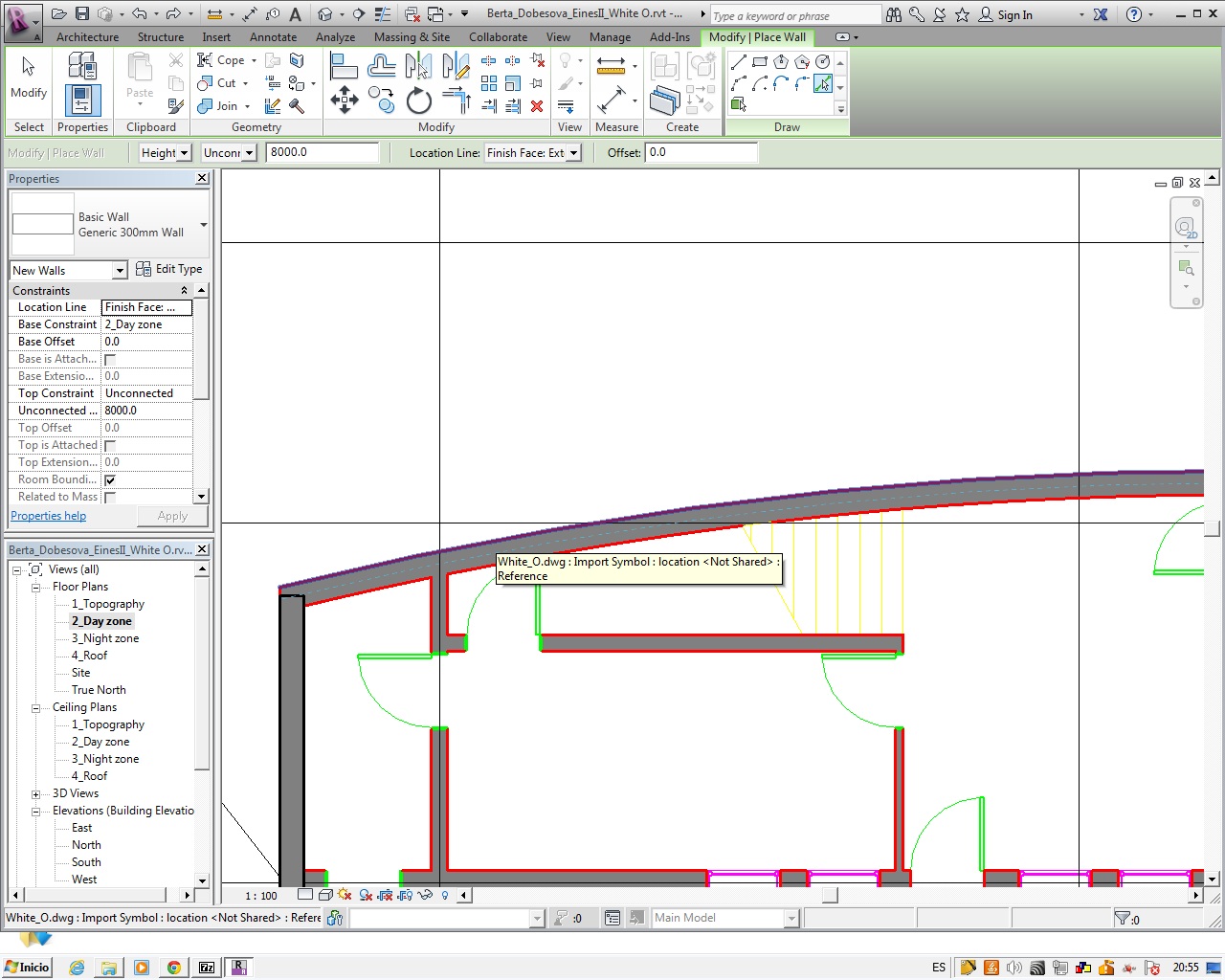Open the Height dropdown on the options bar
The width and height of the screenshot is (1225, 980).
click(x=184, y=152)
